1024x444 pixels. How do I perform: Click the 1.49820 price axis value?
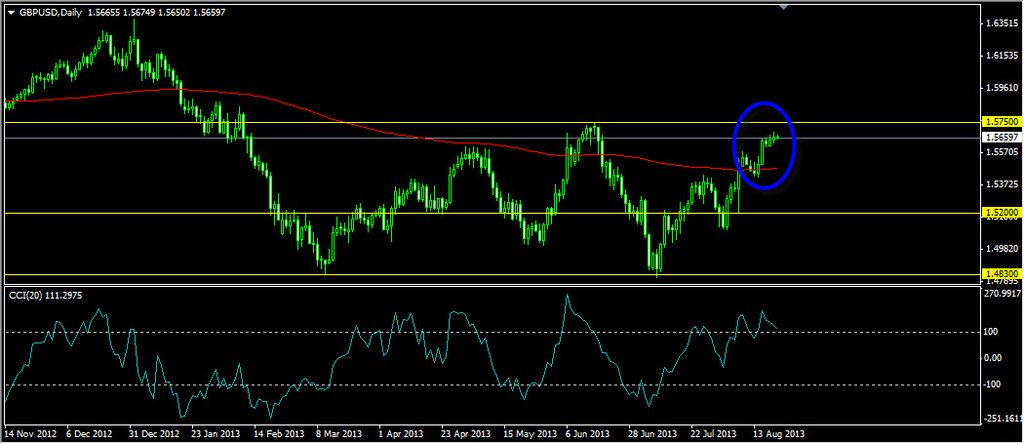click(x=1000, y=248)
